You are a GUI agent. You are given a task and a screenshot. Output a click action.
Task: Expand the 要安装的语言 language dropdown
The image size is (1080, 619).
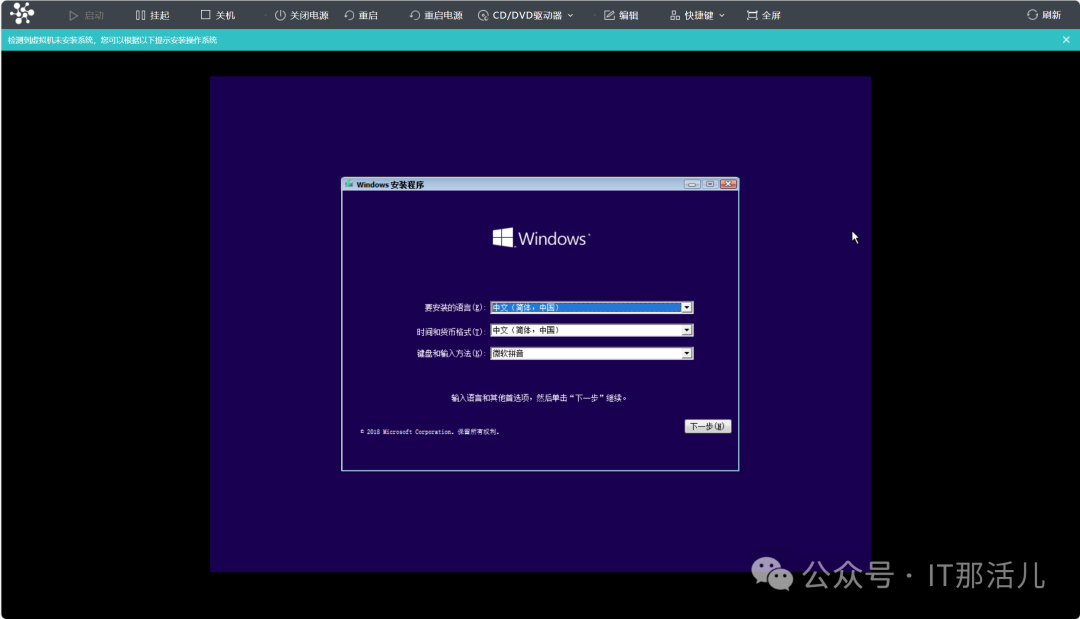tap(687, 308)
